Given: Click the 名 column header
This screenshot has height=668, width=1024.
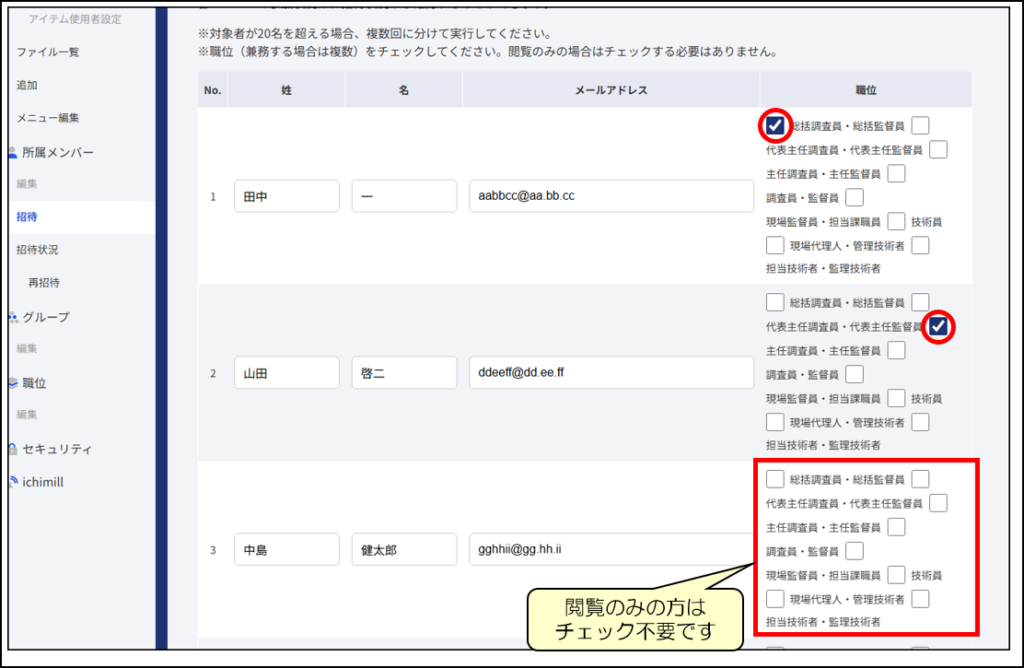Looking at the screenshot, I should (404, 90).
